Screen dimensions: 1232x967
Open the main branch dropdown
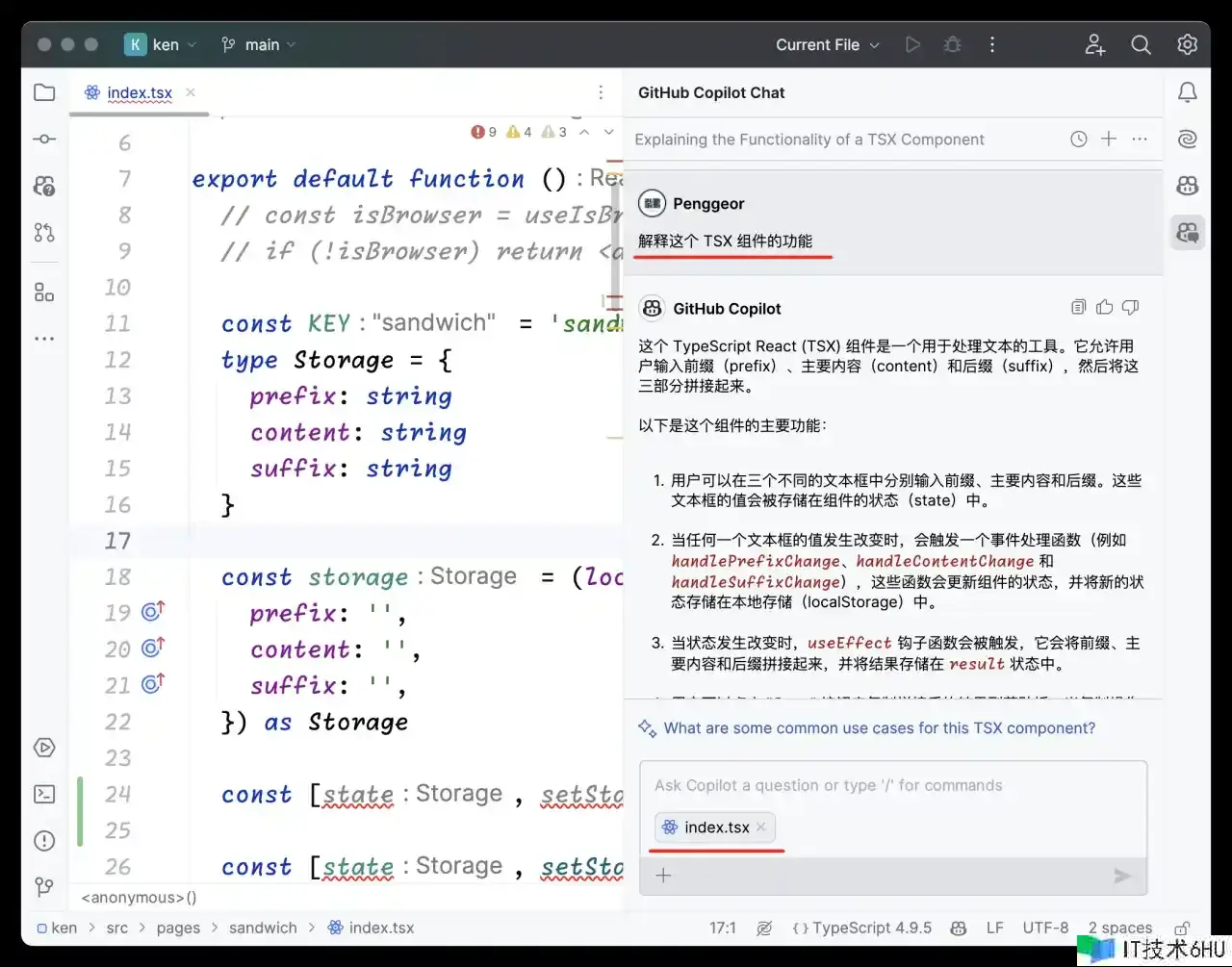pyautogui.click(x=258, y=44)
